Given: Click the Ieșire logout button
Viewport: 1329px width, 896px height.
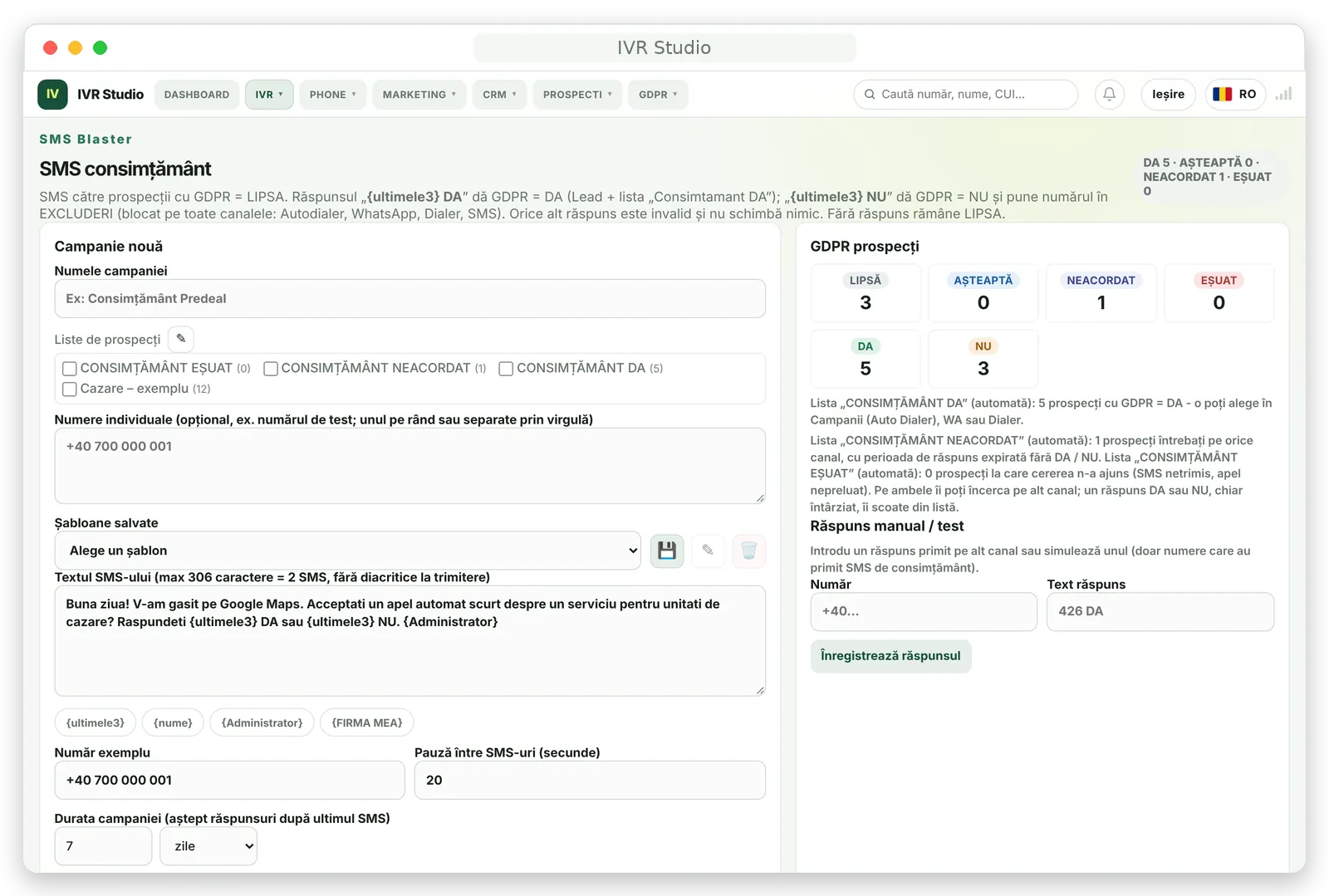Looking at the screenshot, I should point(1168,95).
